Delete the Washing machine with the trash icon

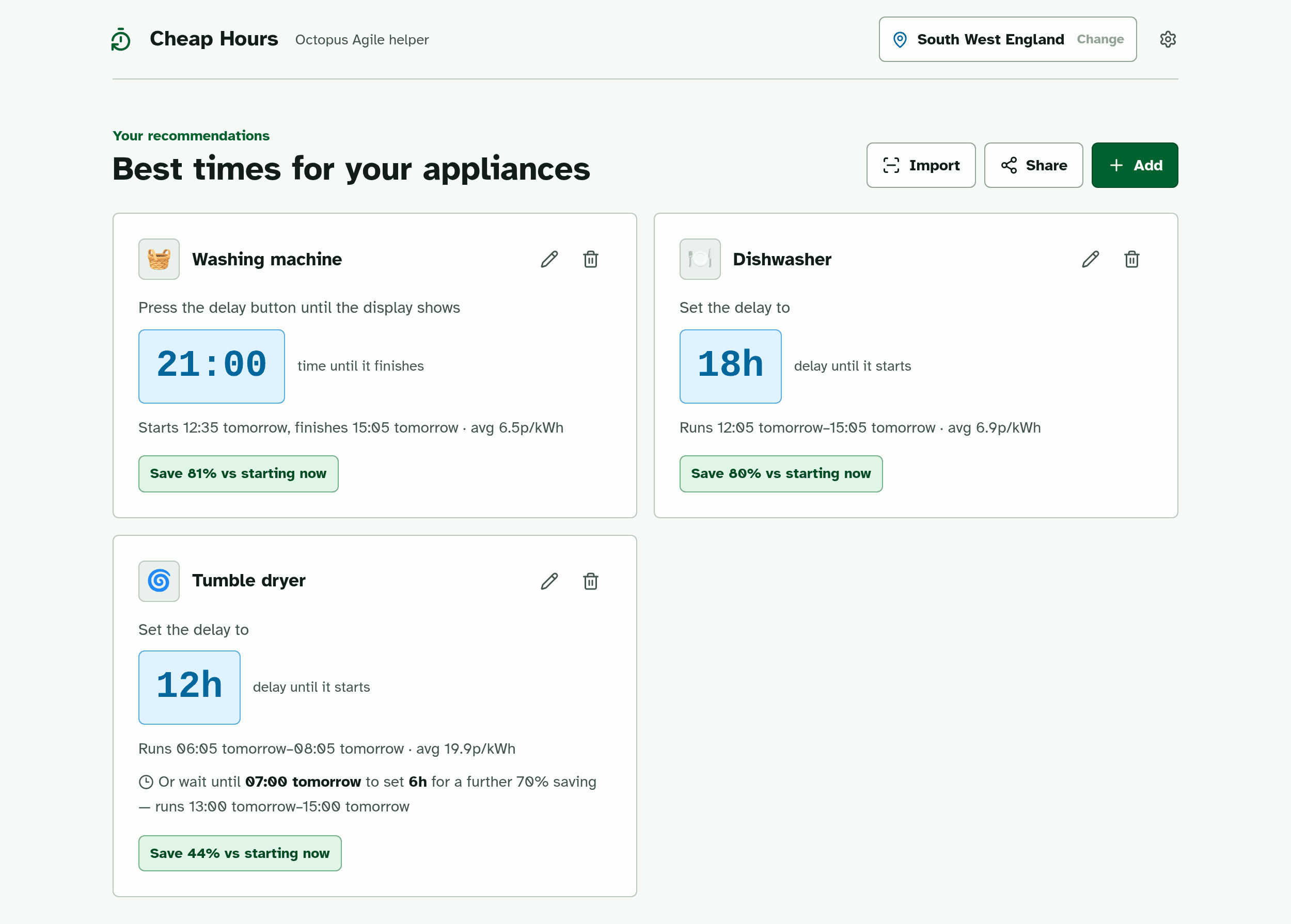click(590, 259)
